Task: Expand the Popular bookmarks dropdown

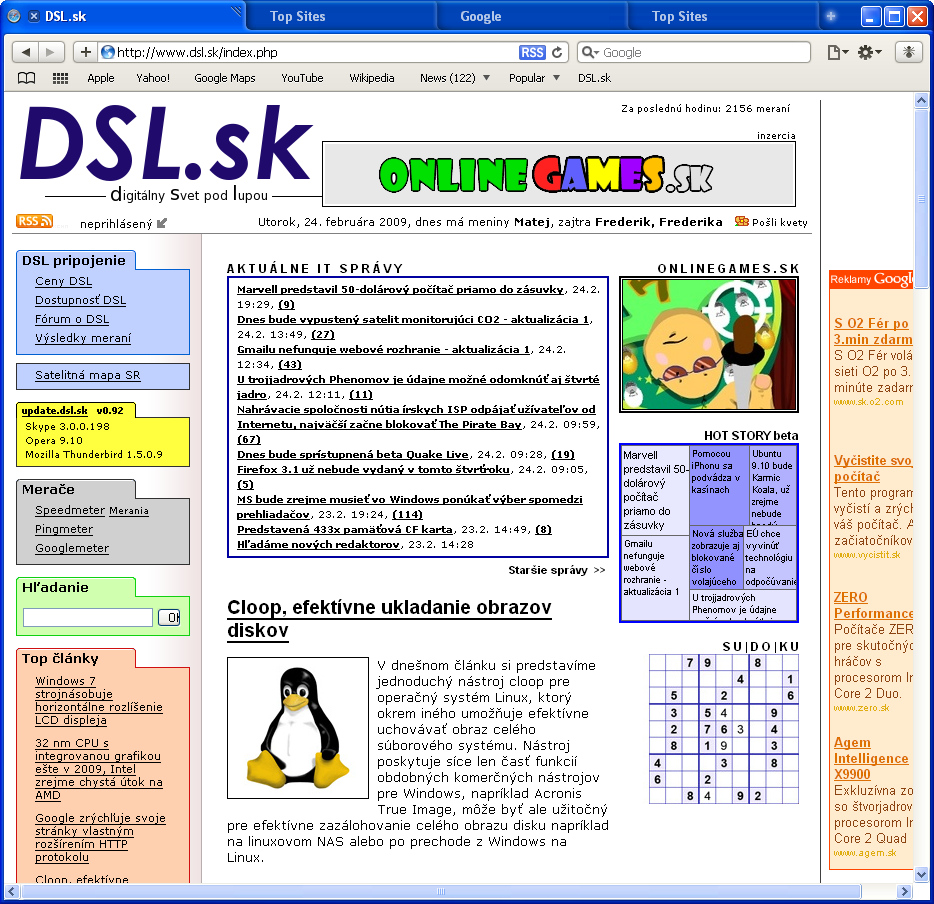Action: pos(556,78)
